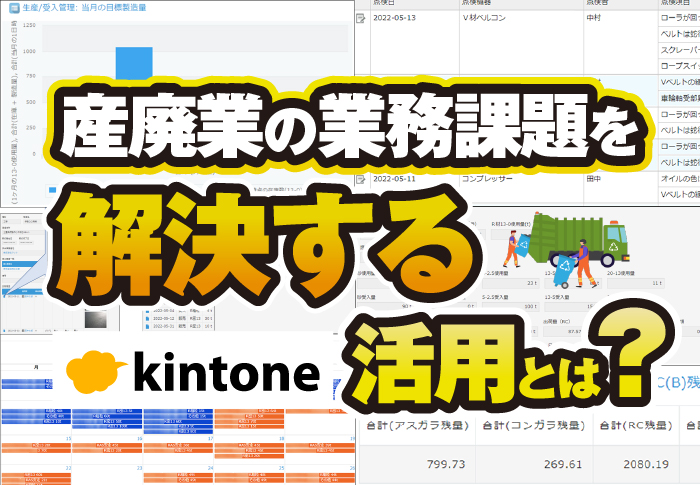Click the 20-13使用量 field showing 11 t
Viewport: 700px width, 485px height.
[x=636, y=283]
